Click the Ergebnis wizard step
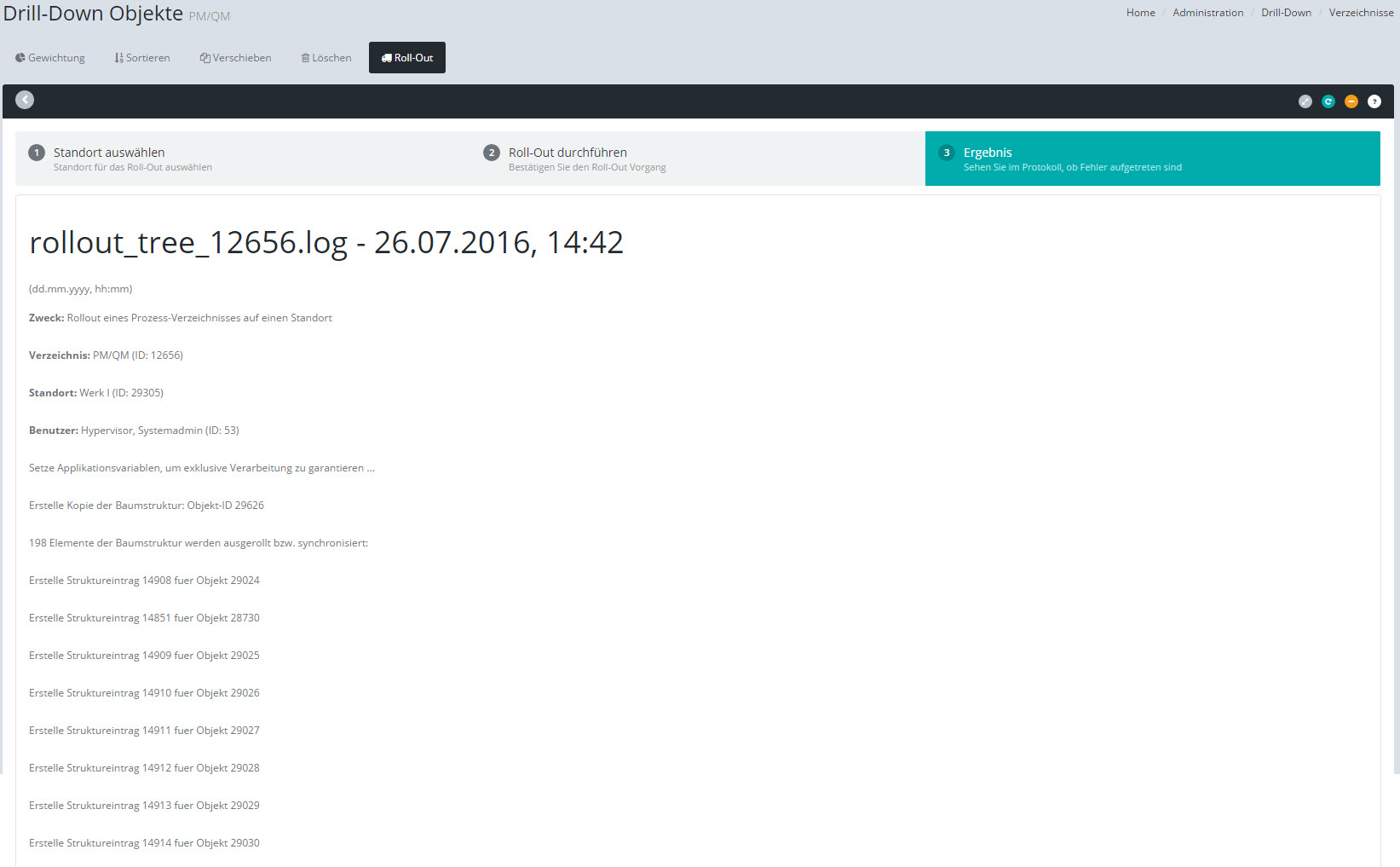This screenshot has height=867, width=1400. coord(988,153)
